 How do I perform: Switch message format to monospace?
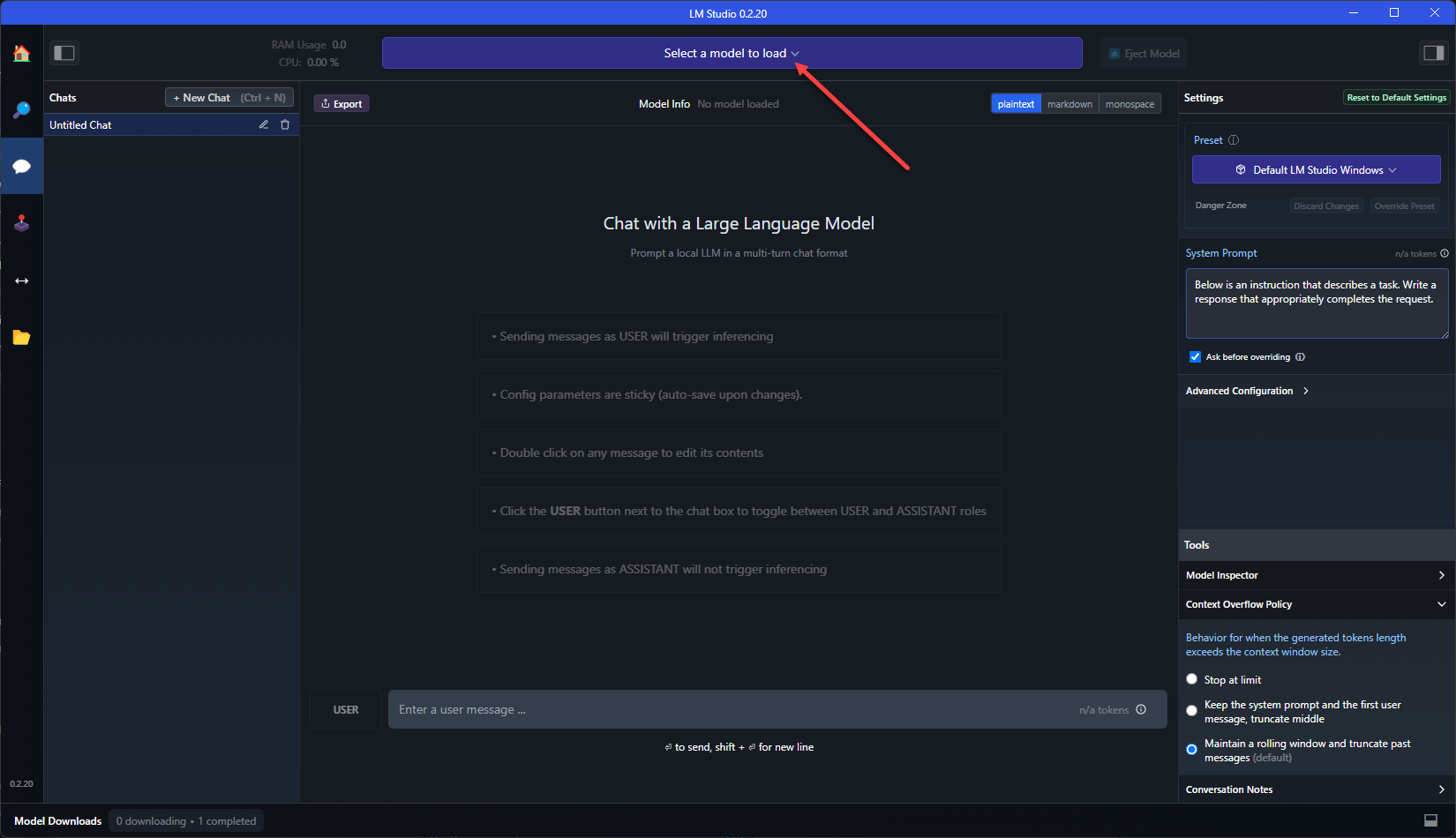[x=1130, y=104]
